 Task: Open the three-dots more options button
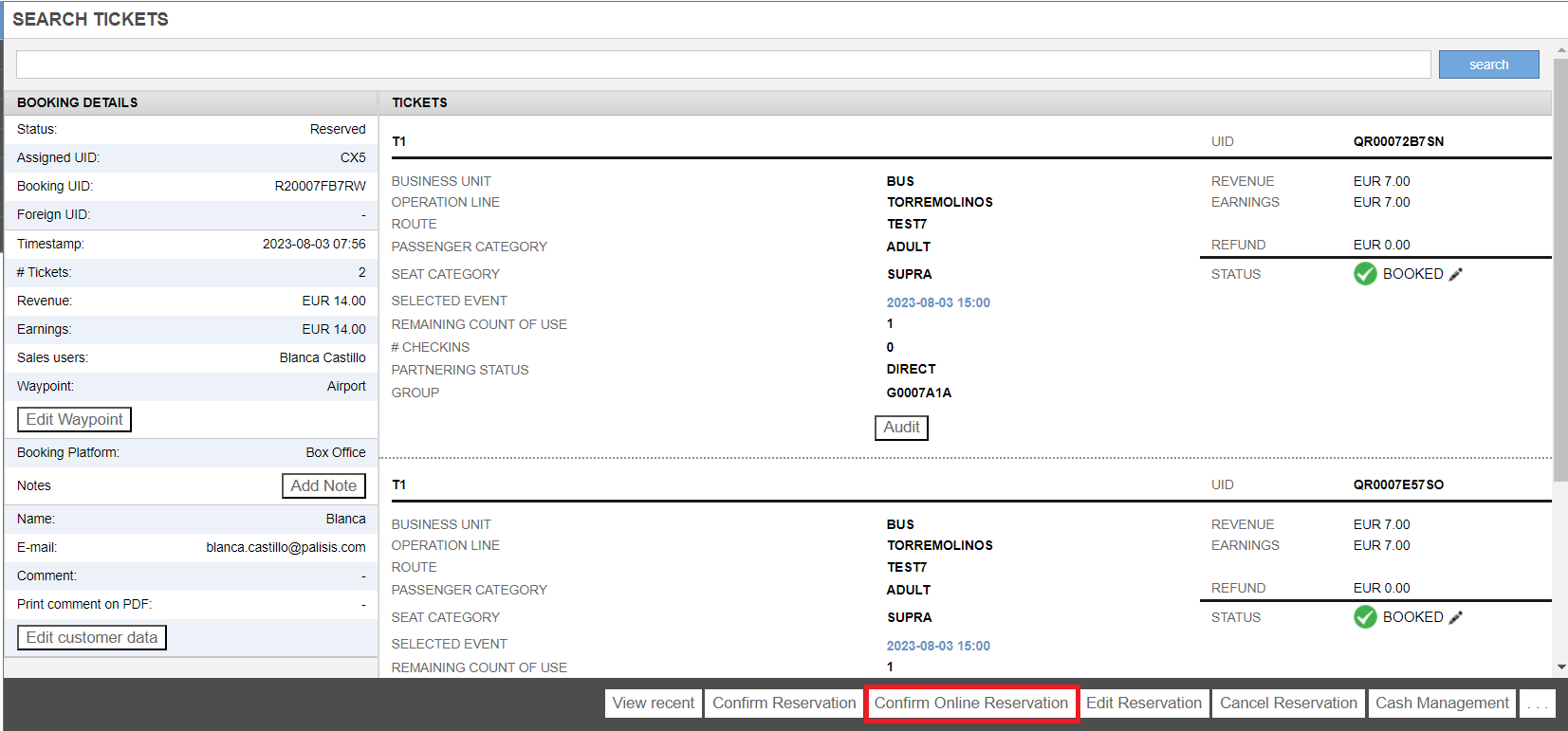coord(1538,704)
